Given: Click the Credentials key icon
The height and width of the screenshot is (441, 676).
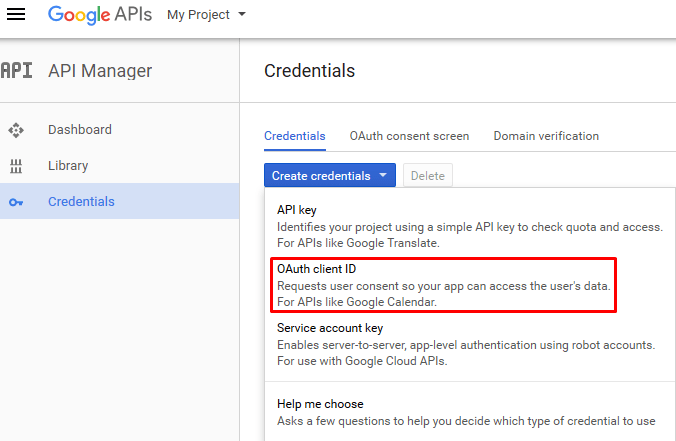Looking at the screenshot, I should click(16, 202).
